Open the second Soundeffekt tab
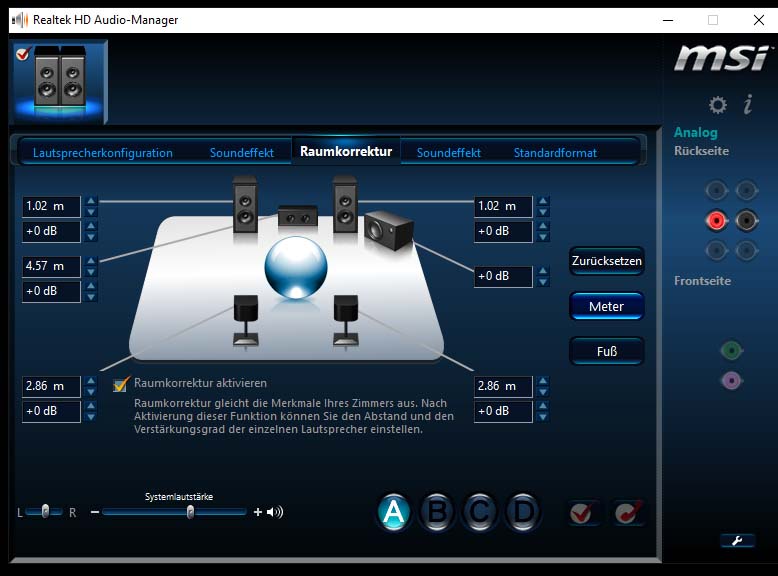 (x=449, y=153)
